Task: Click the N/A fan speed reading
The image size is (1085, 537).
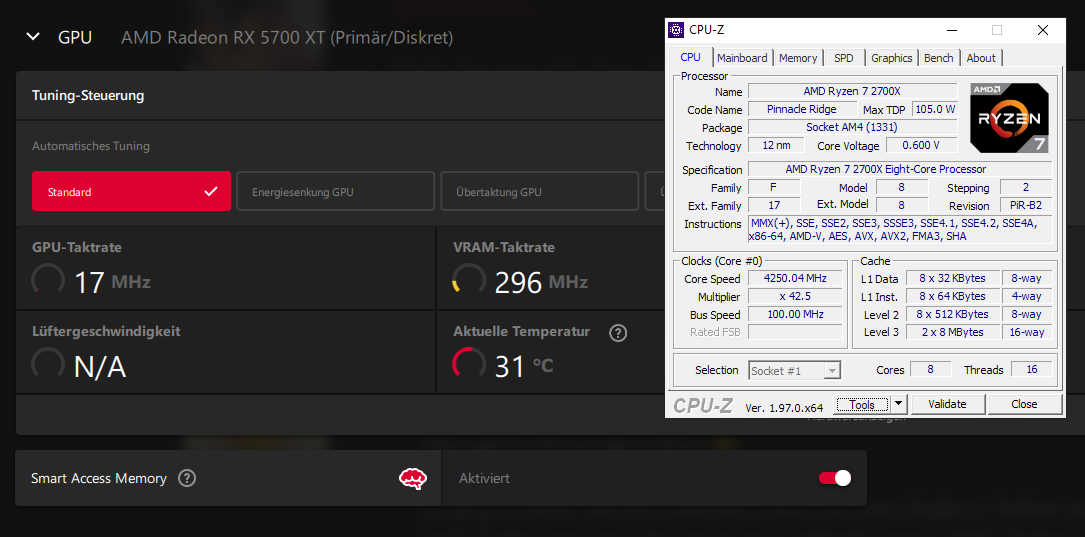Action: click(100, 367)
